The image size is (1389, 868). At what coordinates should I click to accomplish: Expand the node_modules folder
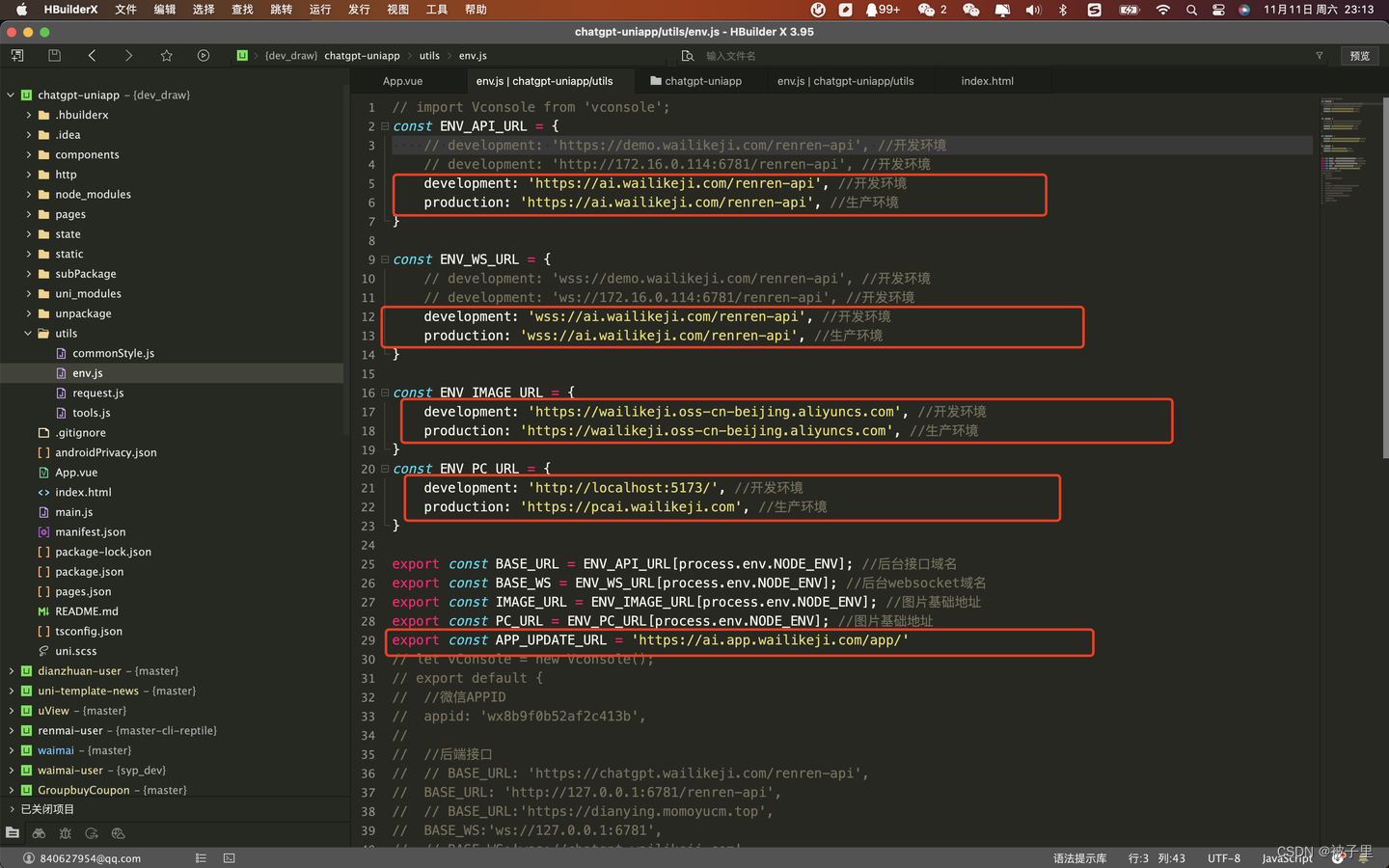(x=29, y=195)
